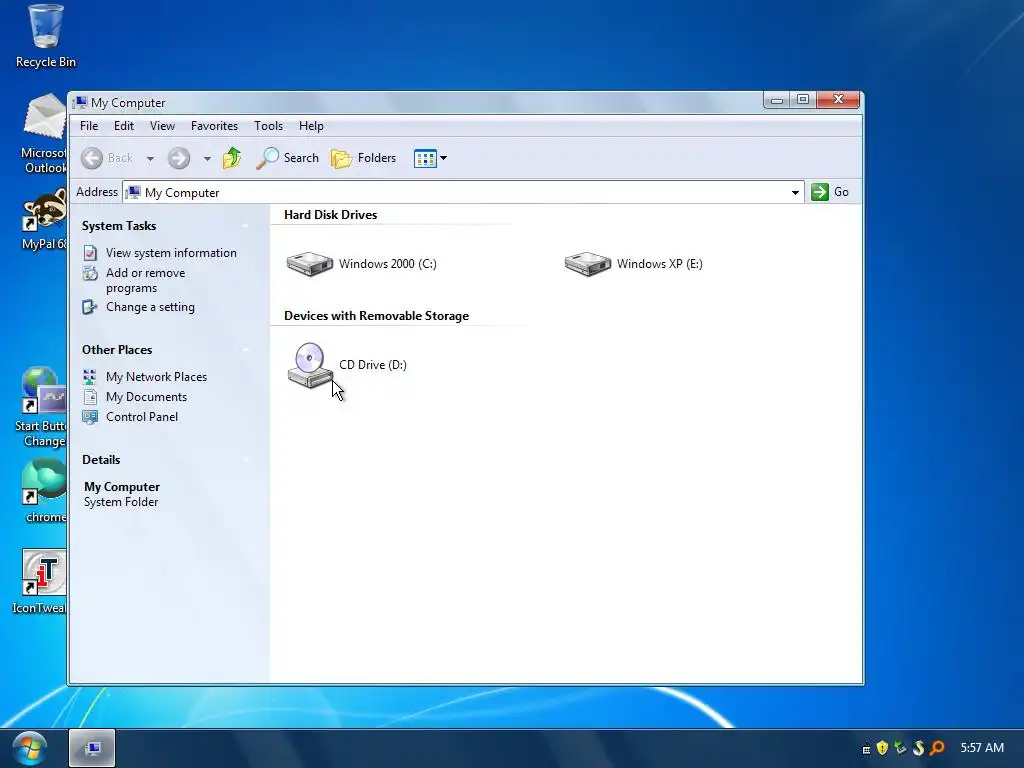Click the Windows XP (E:) label
Screen dimensions: 1024x768
(x=660, y=264)
